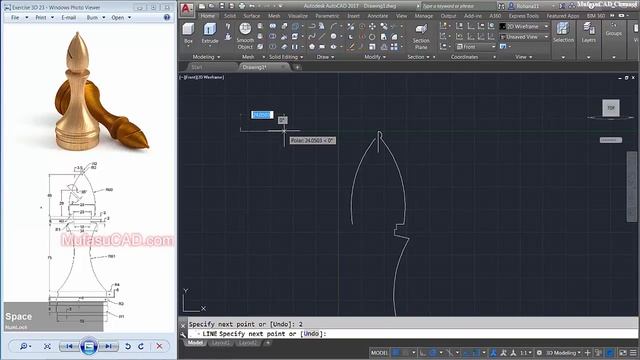Open the AutoCAD application menu button
The height and width of the screenshot is (360, 640).
[x=187, y=10]
